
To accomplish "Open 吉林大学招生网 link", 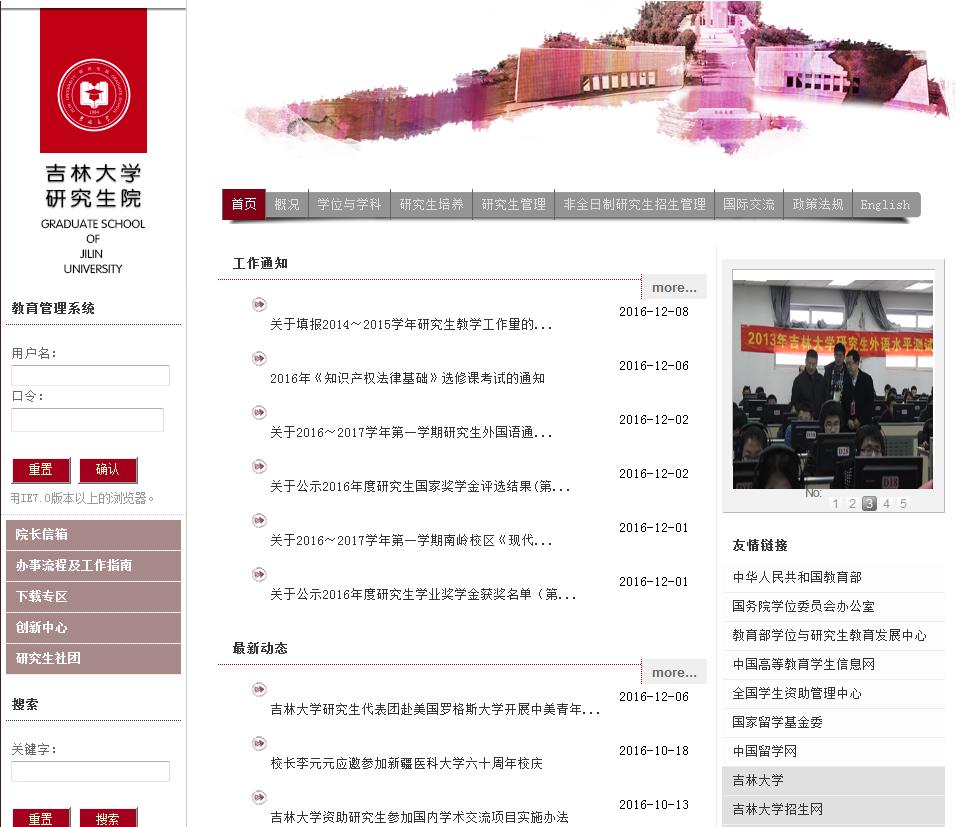I will pyautogui.click(x=777, y=809).
